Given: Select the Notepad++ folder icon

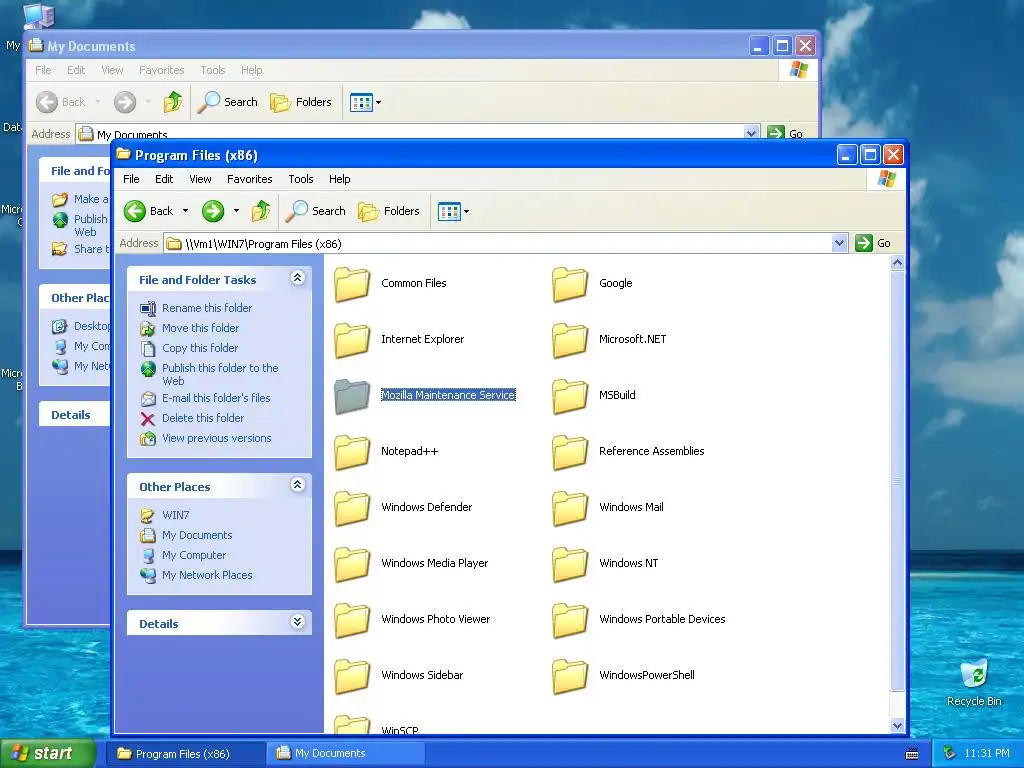Looking at the screenshot, I should (x=352, y=453).
